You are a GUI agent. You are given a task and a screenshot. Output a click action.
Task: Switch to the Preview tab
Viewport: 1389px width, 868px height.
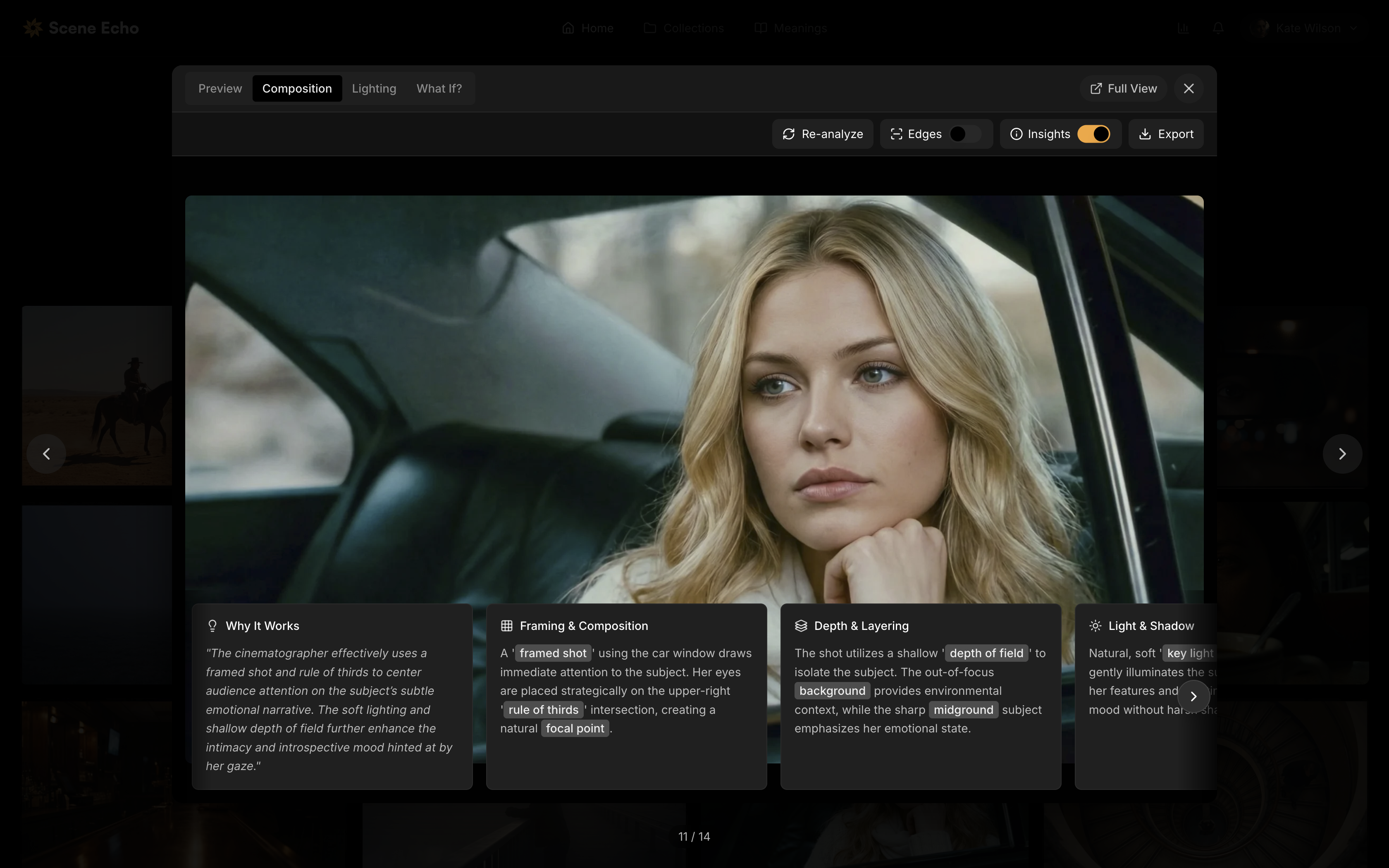coord(220,88)
